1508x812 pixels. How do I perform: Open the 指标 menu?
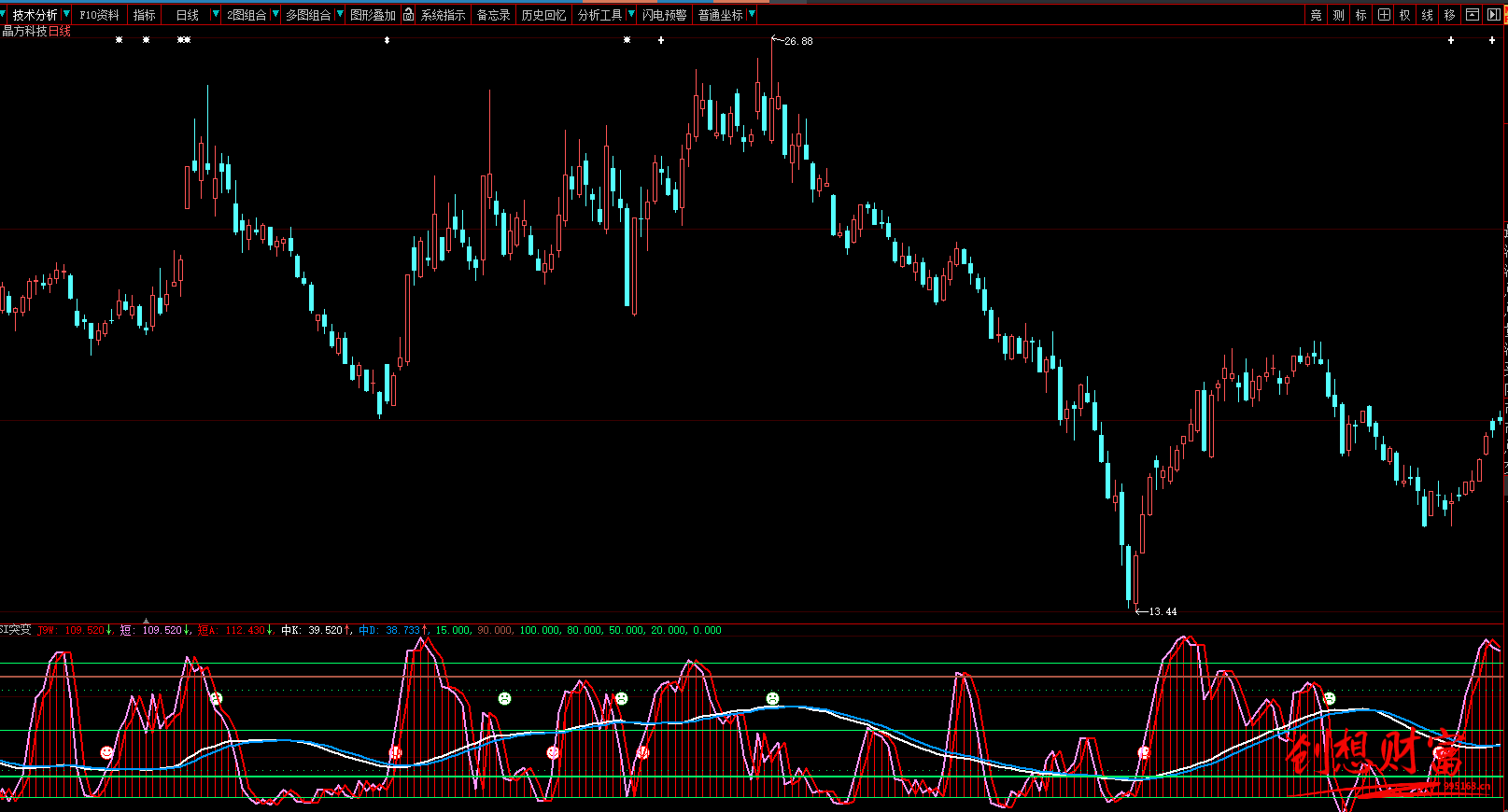[x=144, y=15]
